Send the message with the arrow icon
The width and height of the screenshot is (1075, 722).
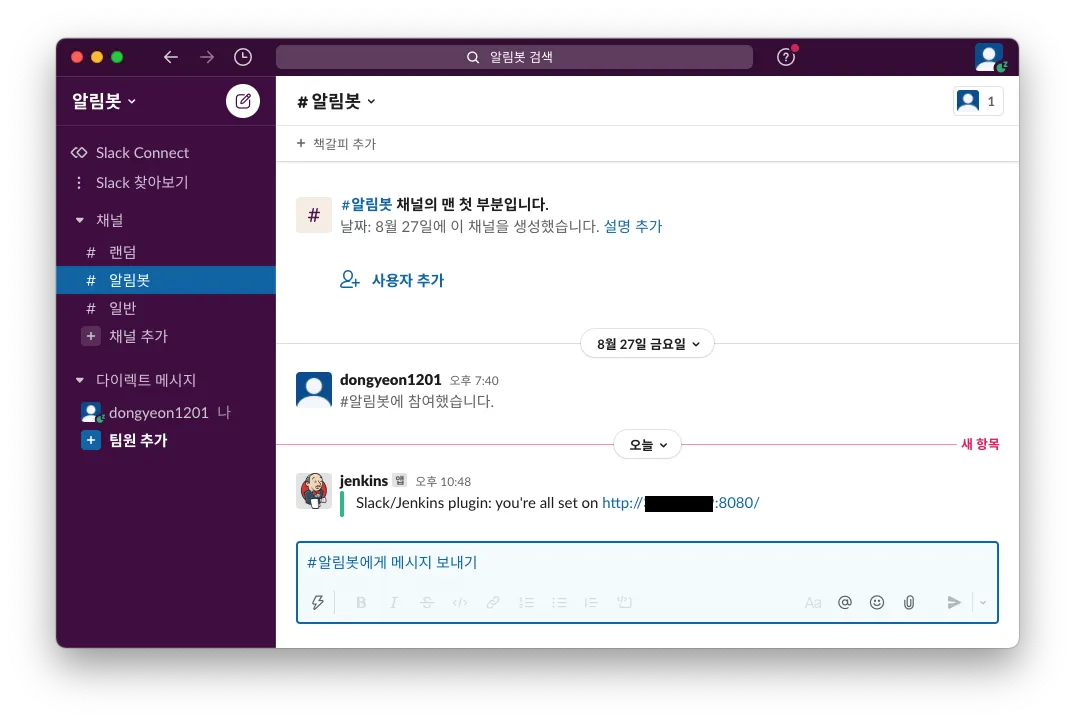[x=954, y=602]
